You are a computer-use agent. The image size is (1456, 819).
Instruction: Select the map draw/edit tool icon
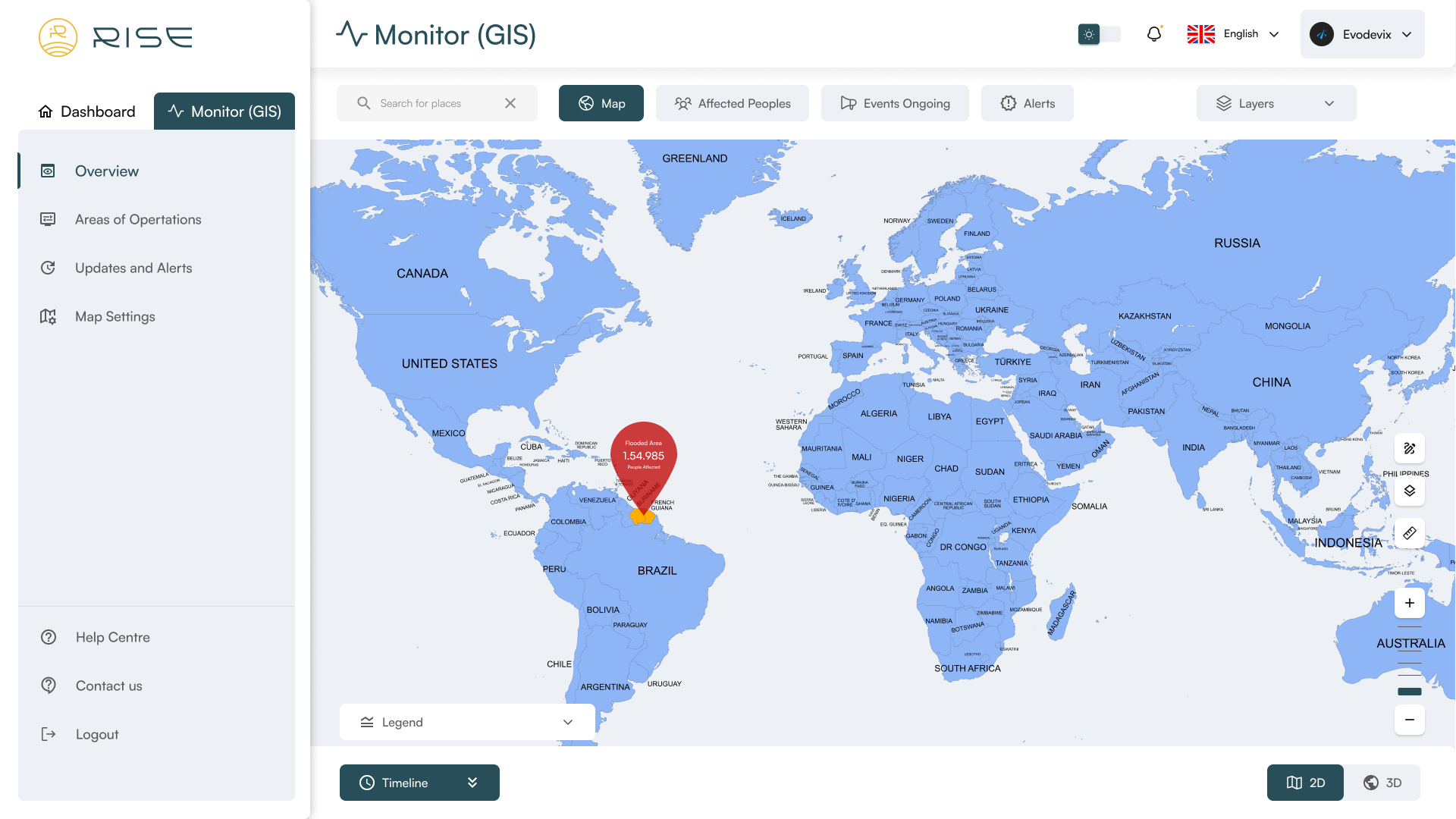click(x=1409, y=448)
